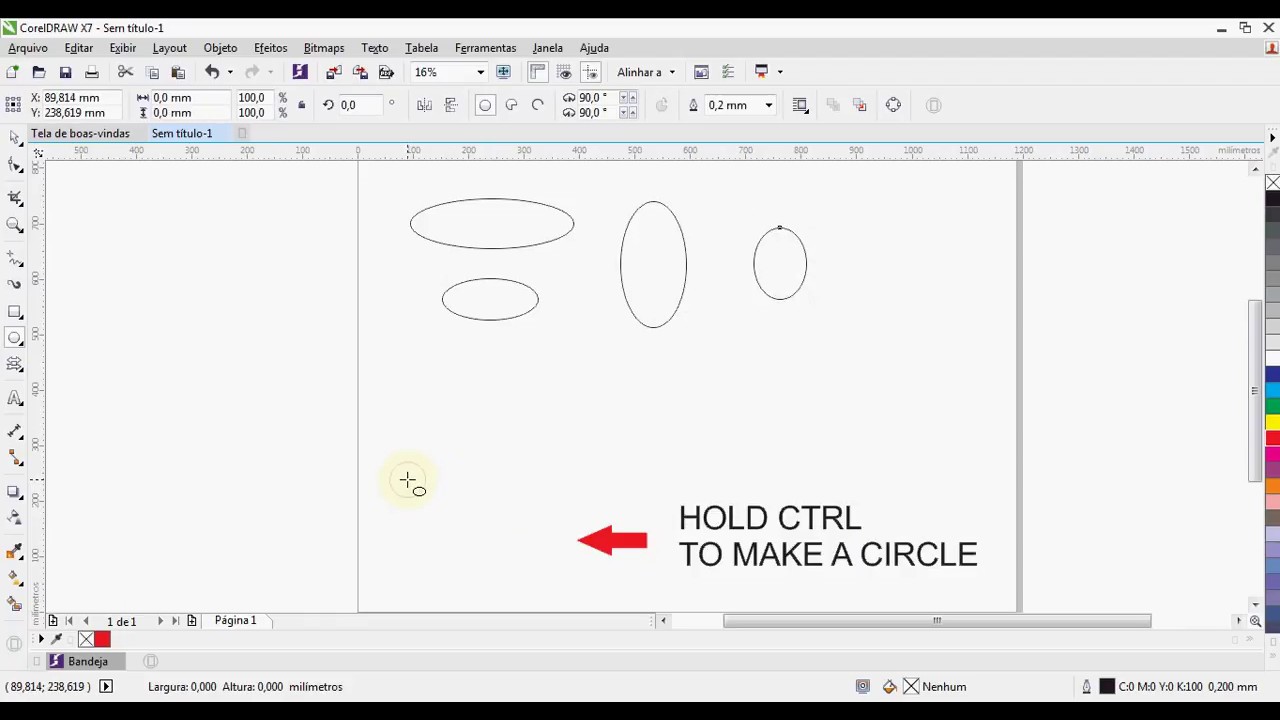Toggle Show Rulers button
This screenshot has height=720, width=1280.
tap(538, 72)
